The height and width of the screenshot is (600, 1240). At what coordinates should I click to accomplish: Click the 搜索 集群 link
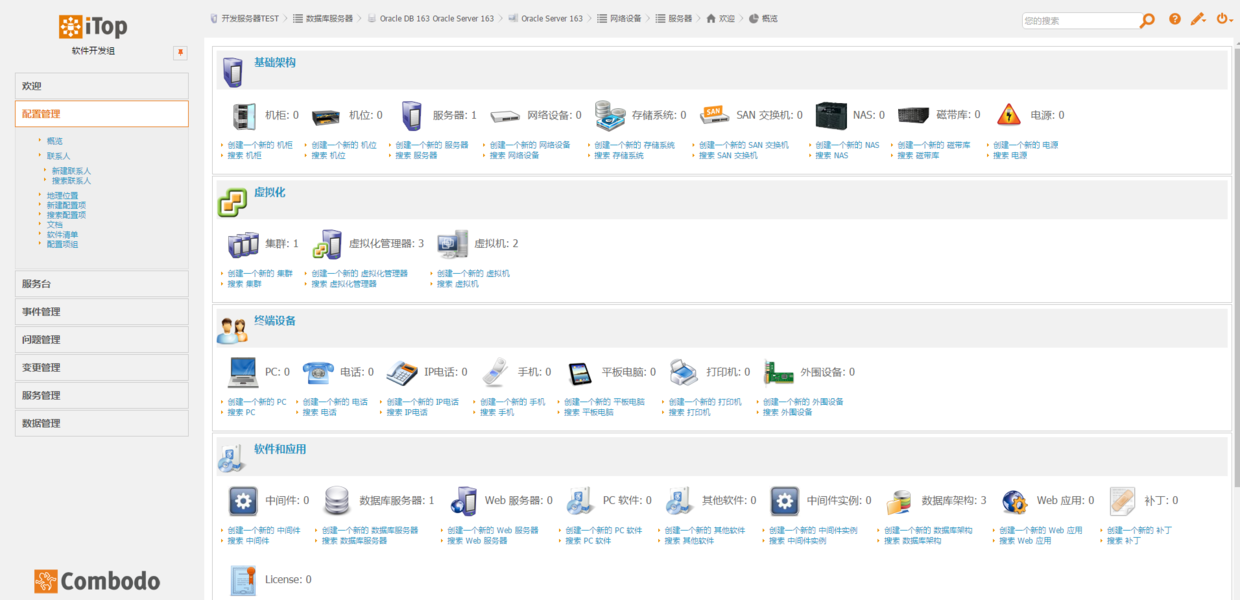point(244,284)
